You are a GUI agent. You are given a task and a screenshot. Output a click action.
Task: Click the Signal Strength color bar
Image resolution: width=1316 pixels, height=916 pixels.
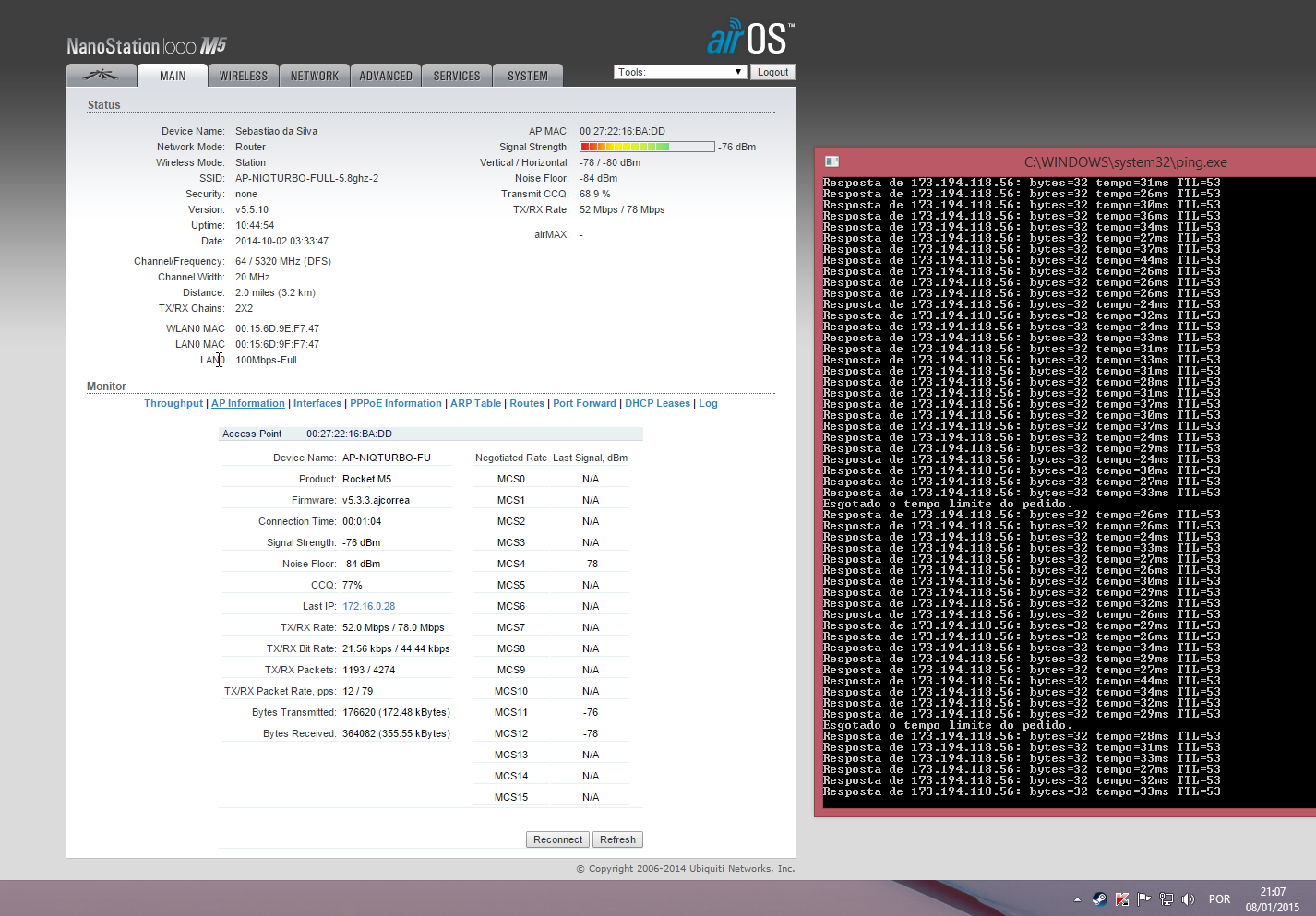pyautogui.click(x=646, y=147)
